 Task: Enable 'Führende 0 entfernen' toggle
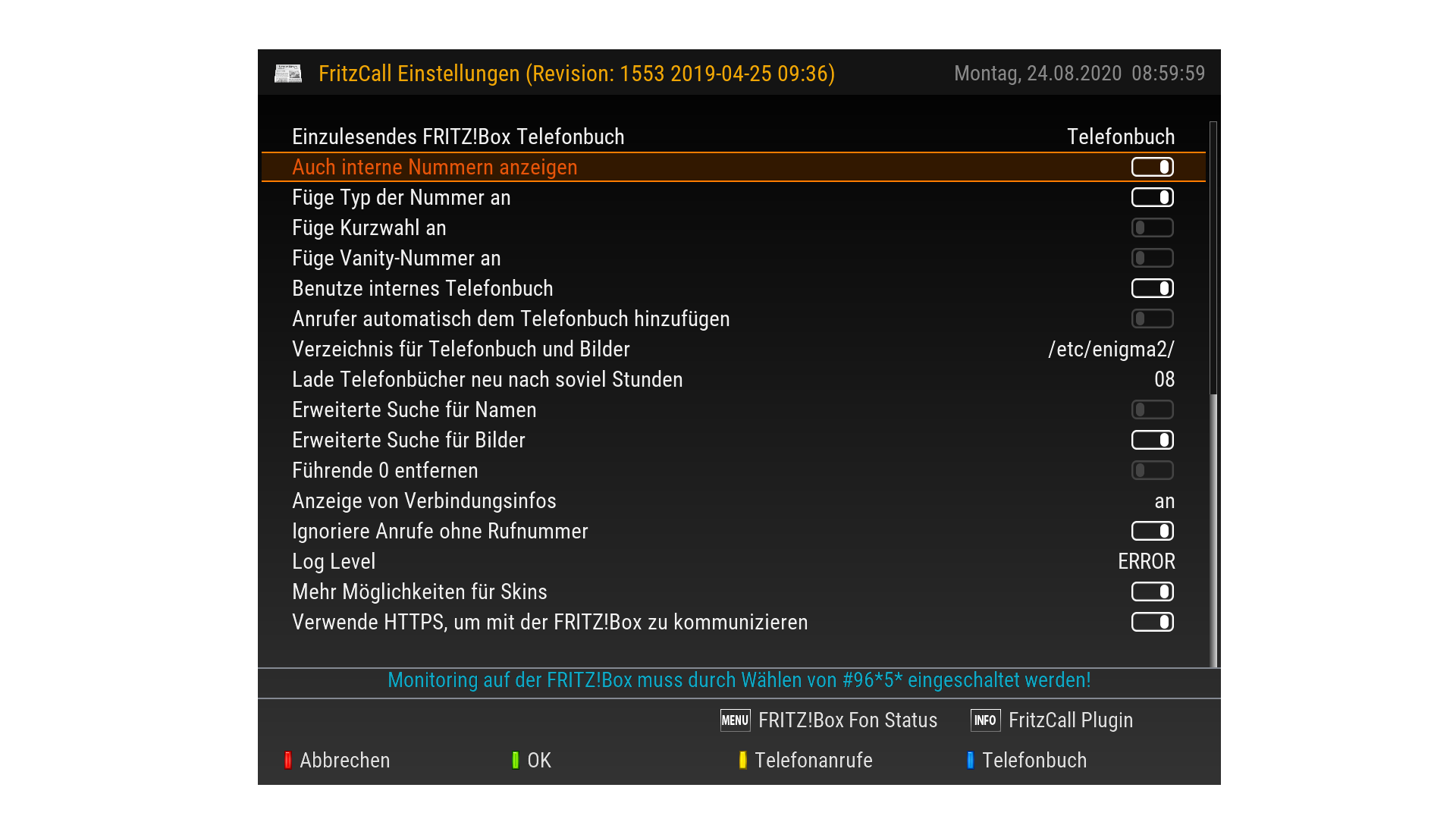1152,470
